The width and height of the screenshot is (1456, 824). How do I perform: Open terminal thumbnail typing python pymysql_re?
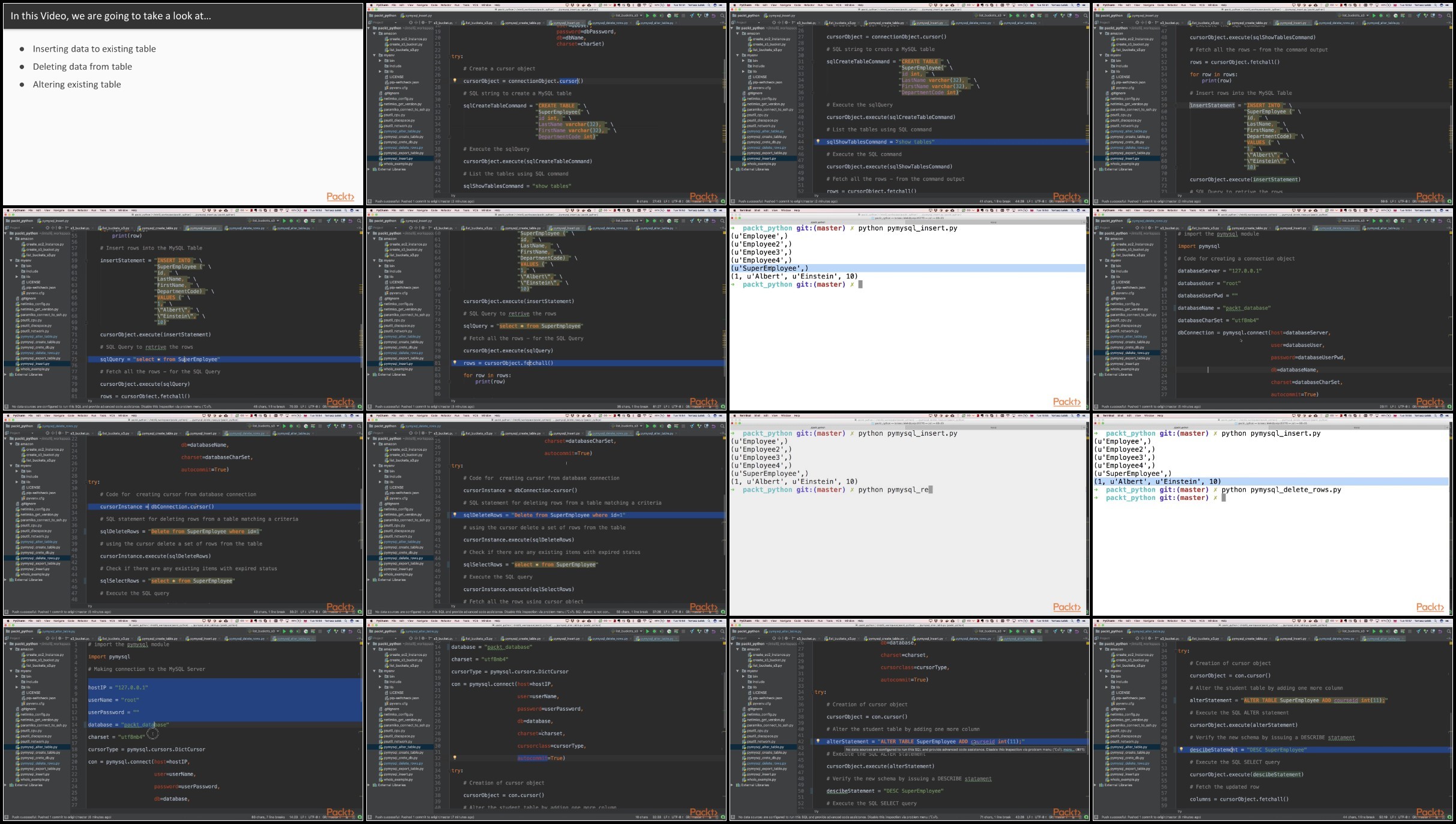[910, 514]
